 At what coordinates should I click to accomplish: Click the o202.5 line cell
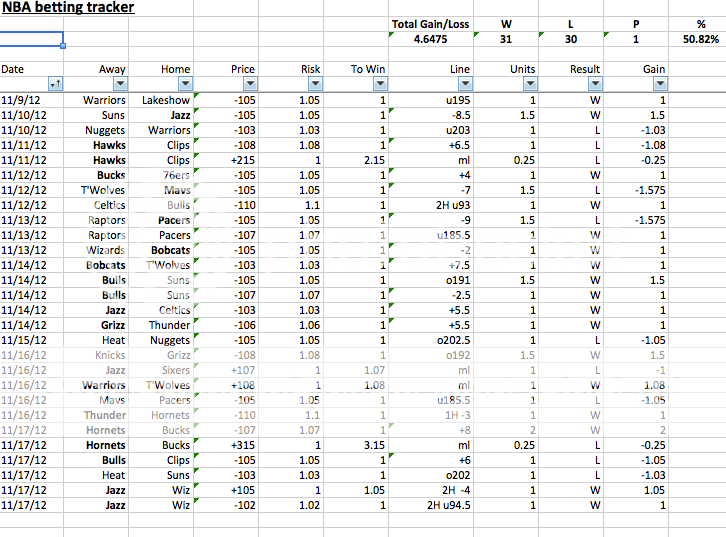pos(431,340)
